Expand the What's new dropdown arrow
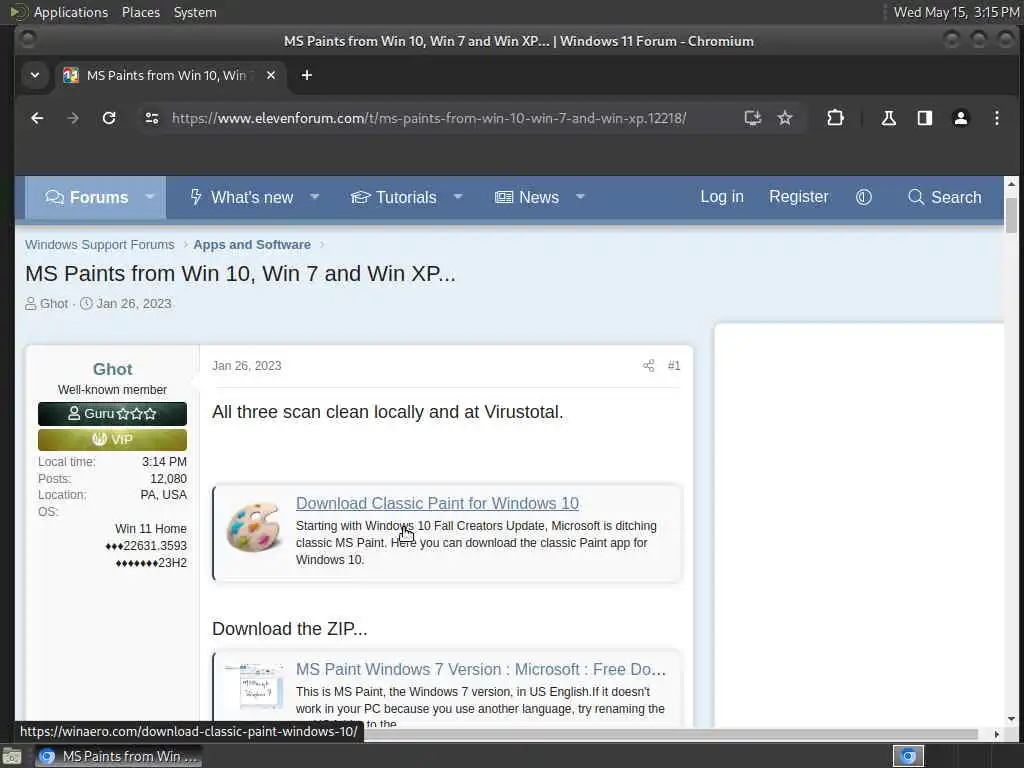This screenshot has height=768, width=1024. coord(314,197)
